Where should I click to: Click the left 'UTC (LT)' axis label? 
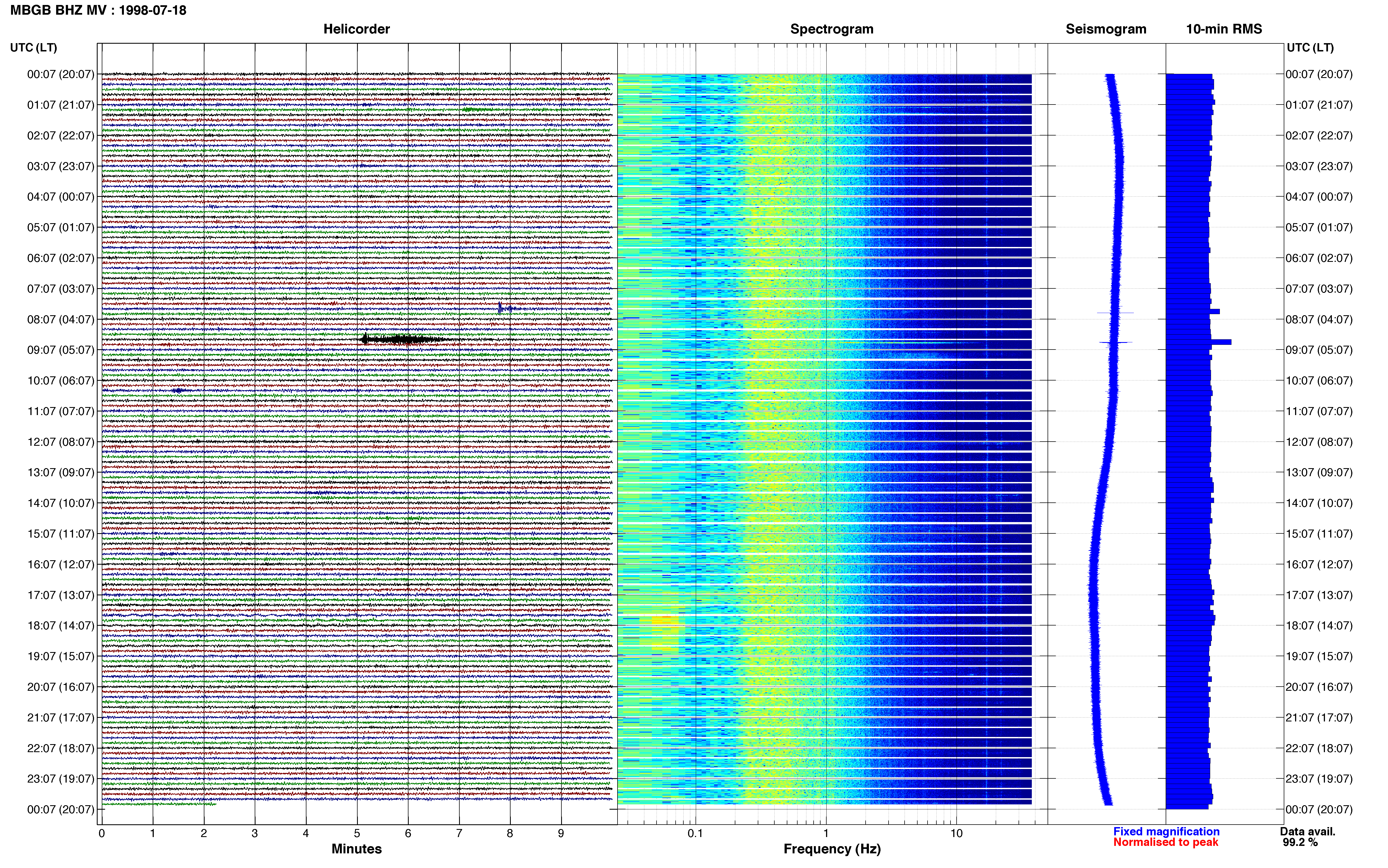[33, 48]
